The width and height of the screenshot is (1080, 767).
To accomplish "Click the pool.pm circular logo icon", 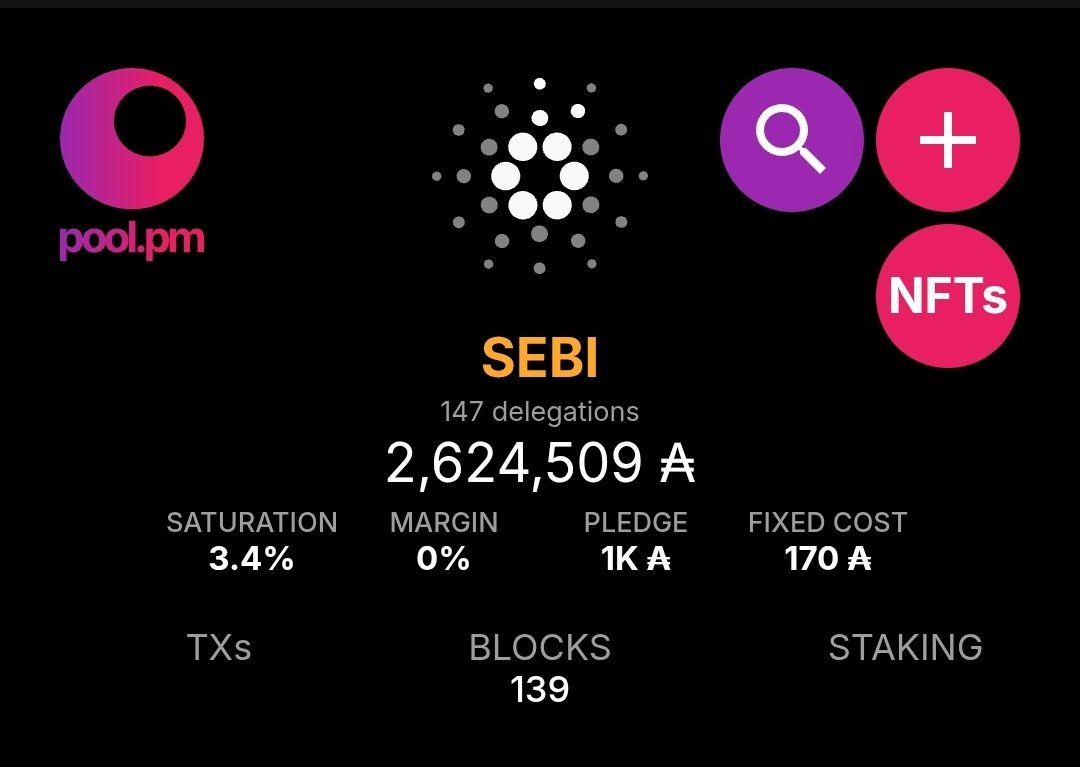I will coord(132,138).
